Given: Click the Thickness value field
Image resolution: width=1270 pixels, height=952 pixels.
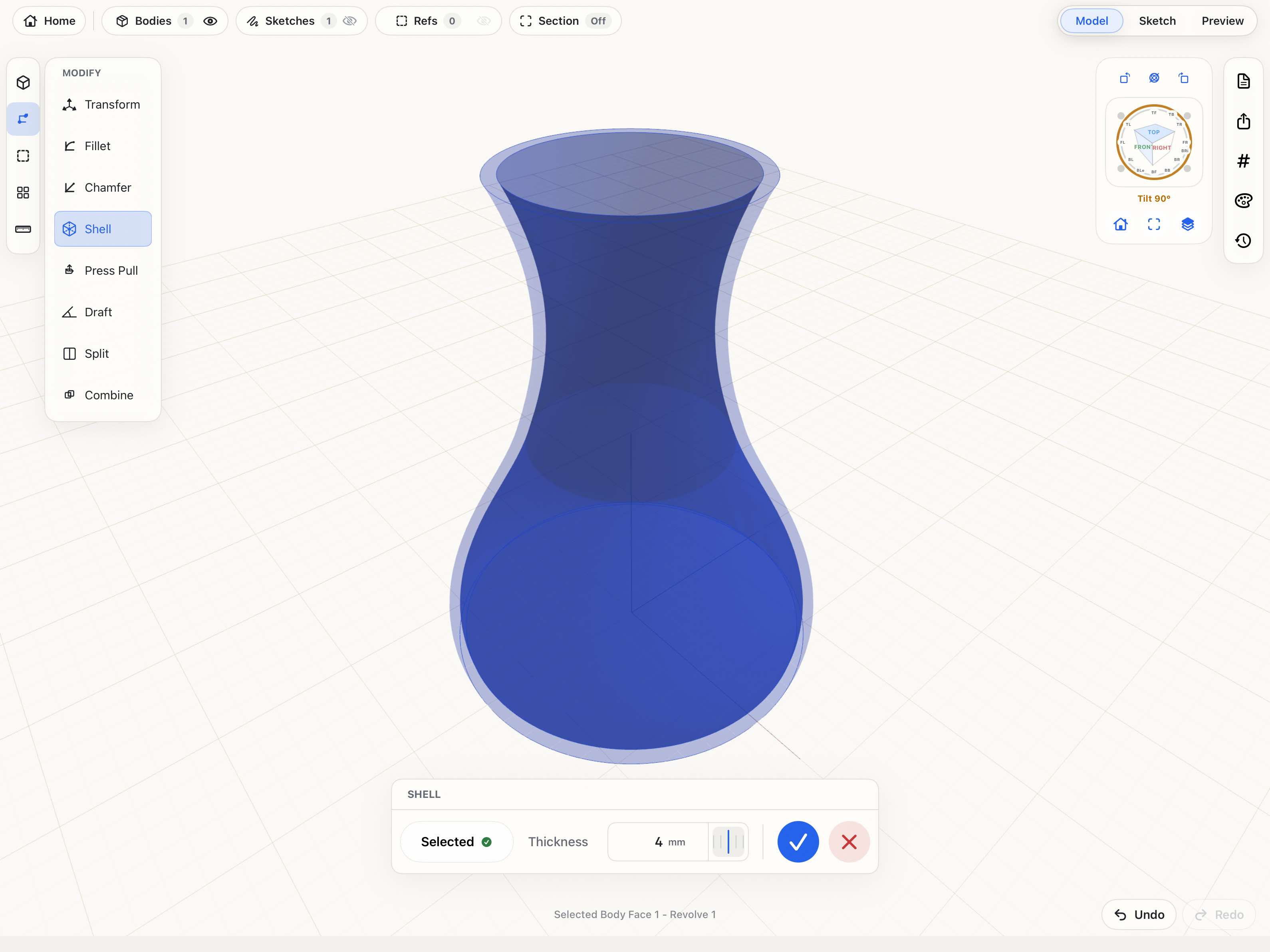Looking at the screenshot, I should [x=658, y=842].
